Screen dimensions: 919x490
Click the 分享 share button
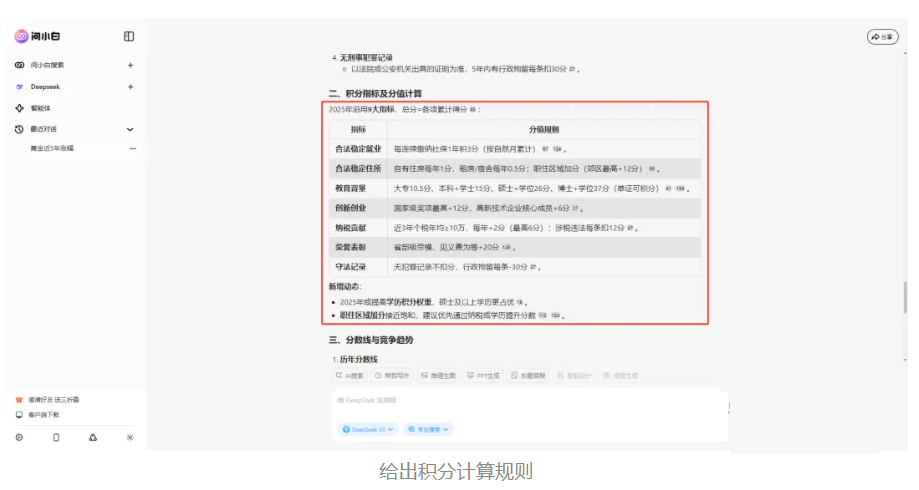pyautogui.click(x=882, y=37)
